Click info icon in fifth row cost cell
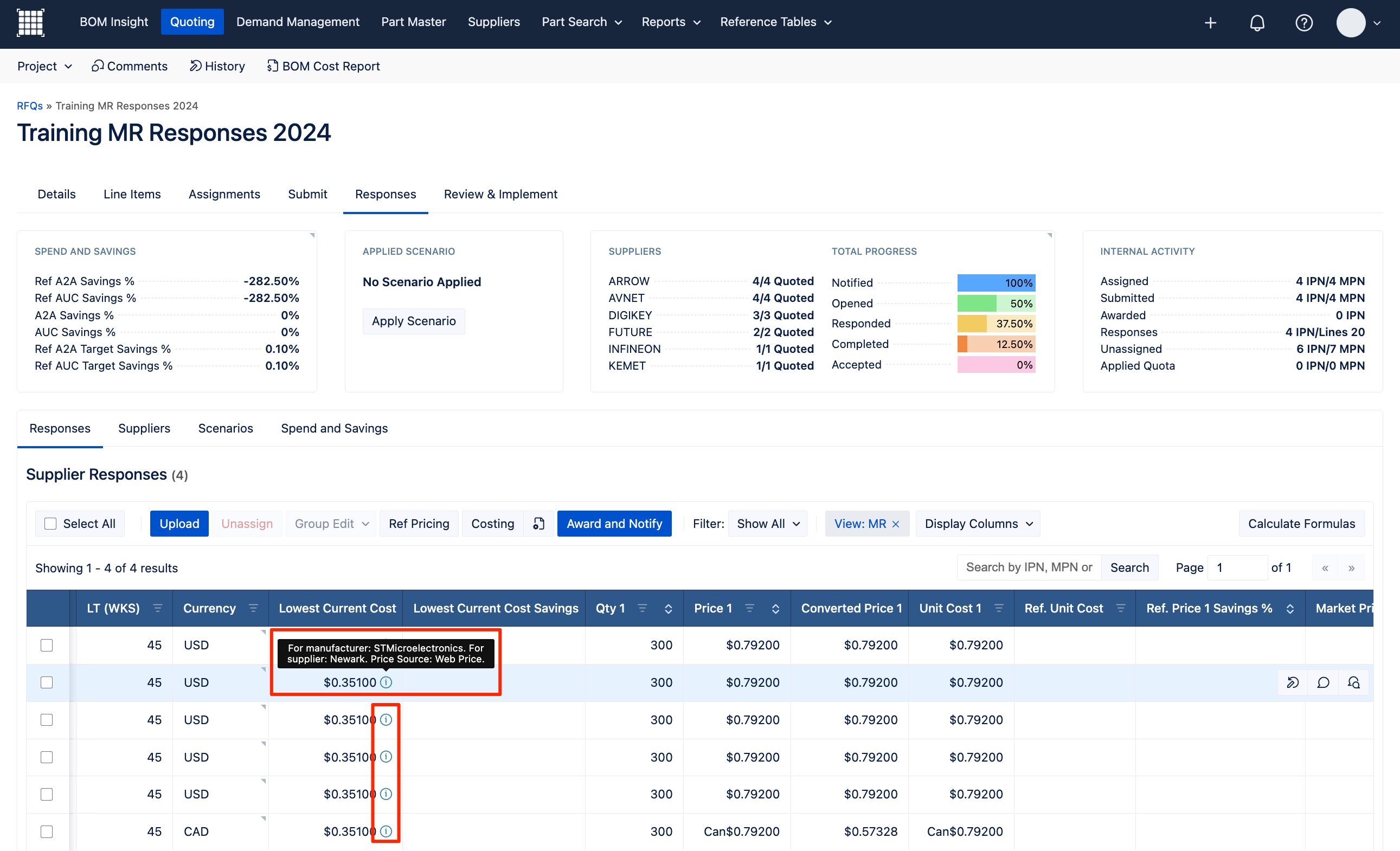This screenshot has height=851, width=1400. click(386, 794)
